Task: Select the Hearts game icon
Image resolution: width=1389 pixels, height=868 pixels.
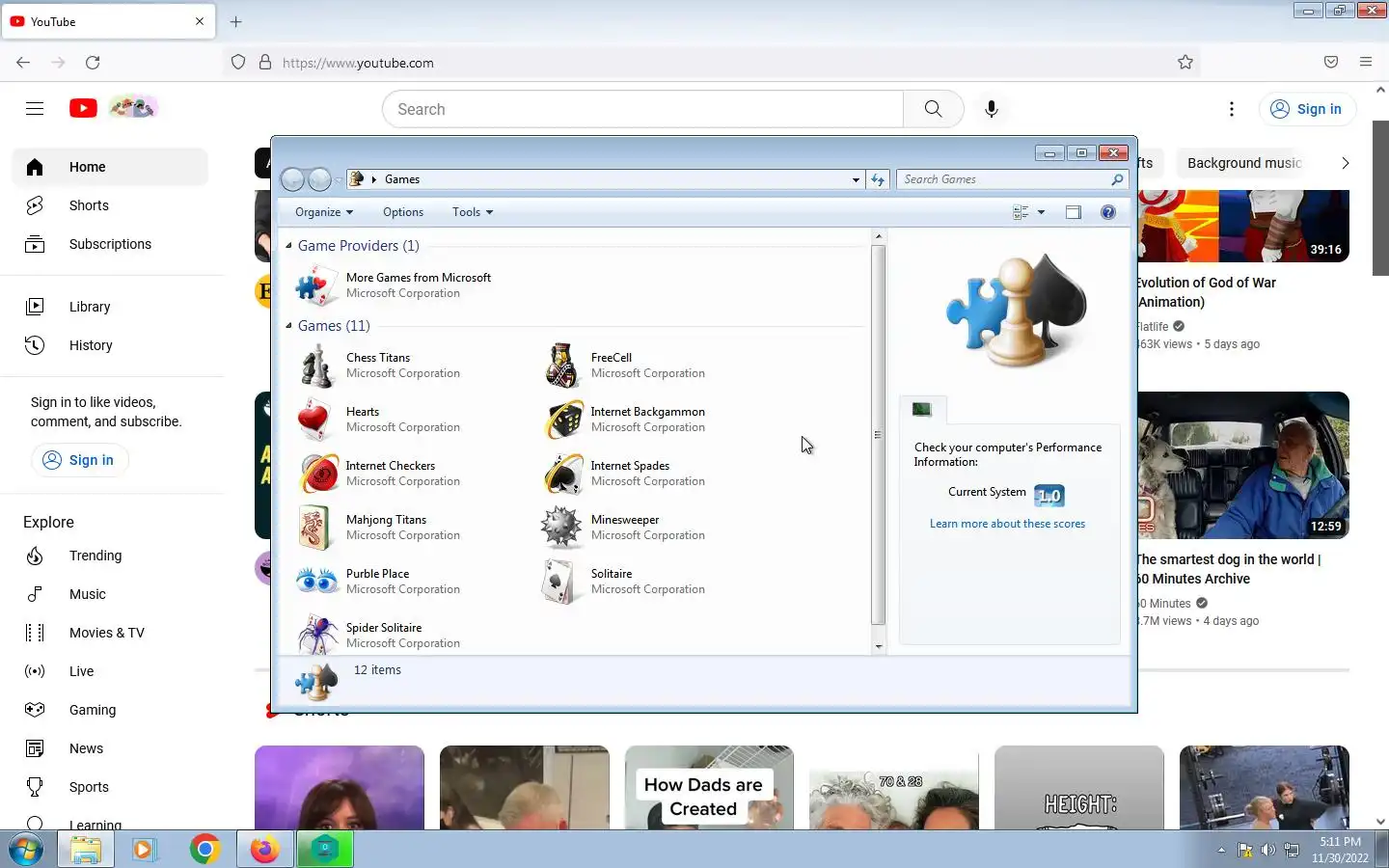Action: [316, 420]
